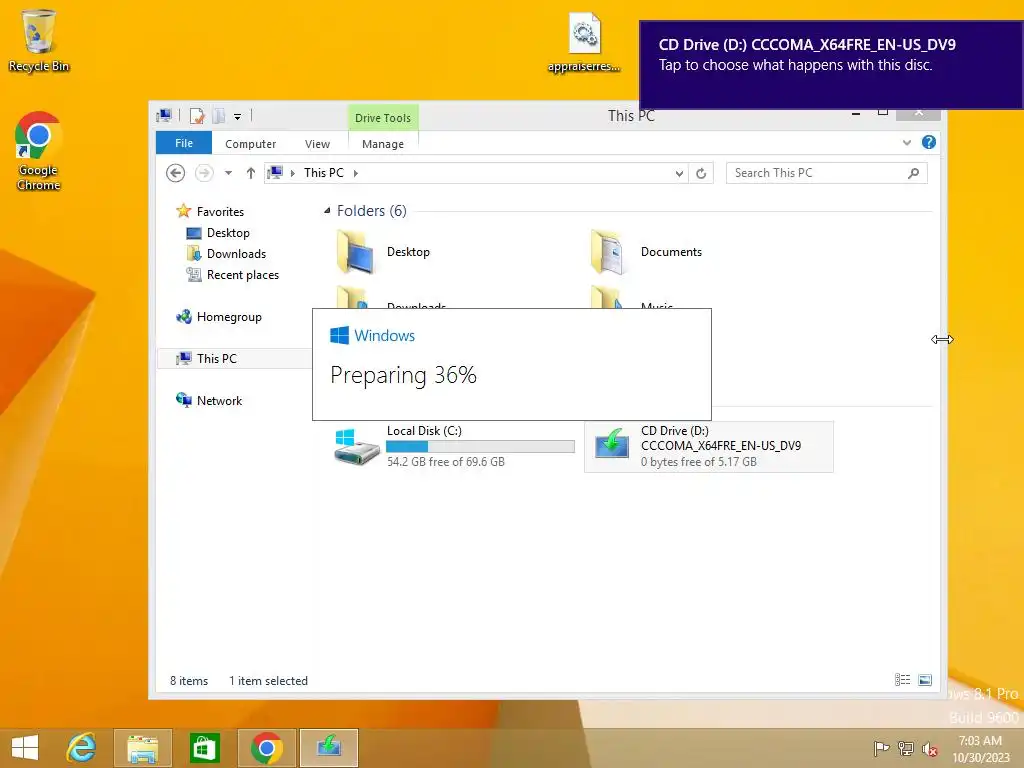
Task: Refresh the This PC view
Action: (x=701, y=173)
